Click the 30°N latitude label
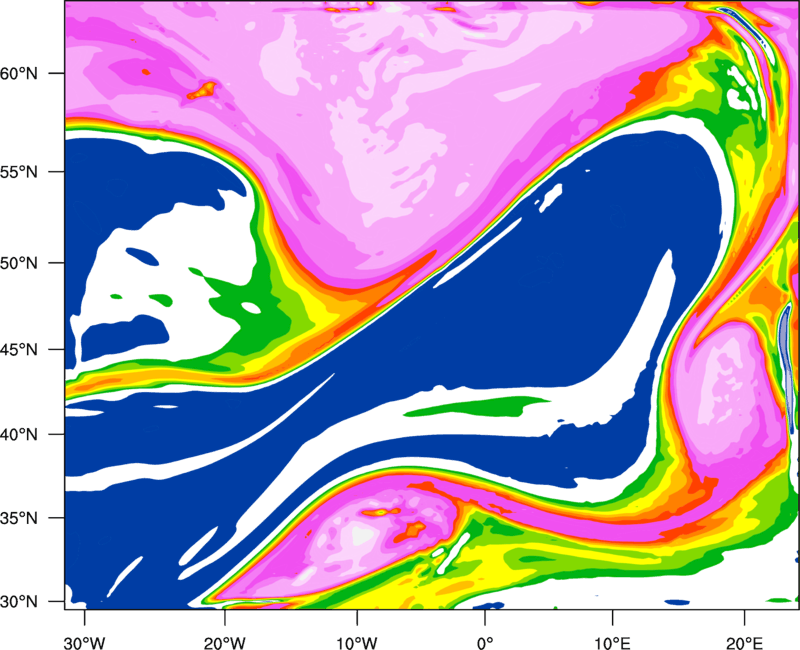This screenshot has height=650, width=800. 19,602
